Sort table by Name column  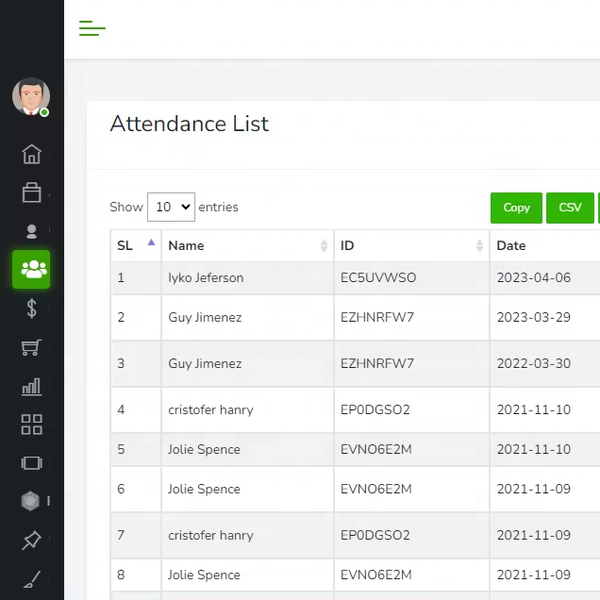click(x=247, y=245)
